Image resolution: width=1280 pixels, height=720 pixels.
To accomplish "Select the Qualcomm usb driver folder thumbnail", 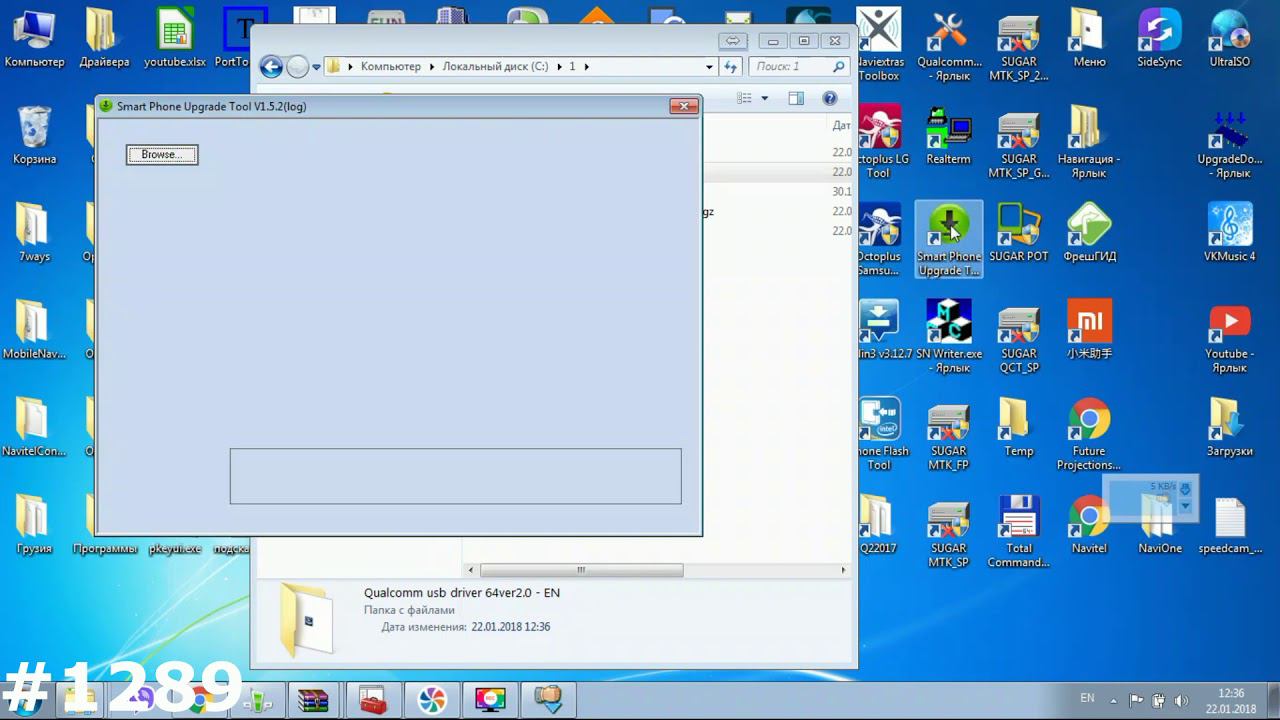I will click(306, 619).
